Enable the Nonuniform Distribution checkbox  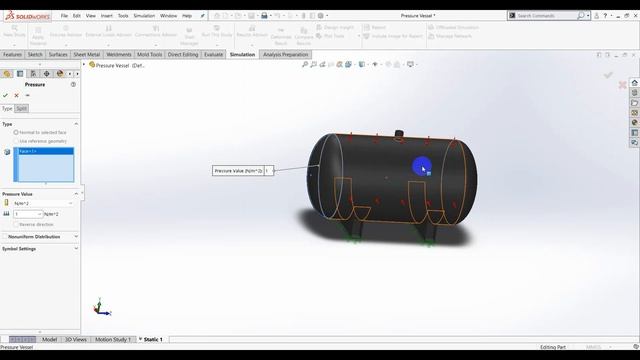point(5,237)
